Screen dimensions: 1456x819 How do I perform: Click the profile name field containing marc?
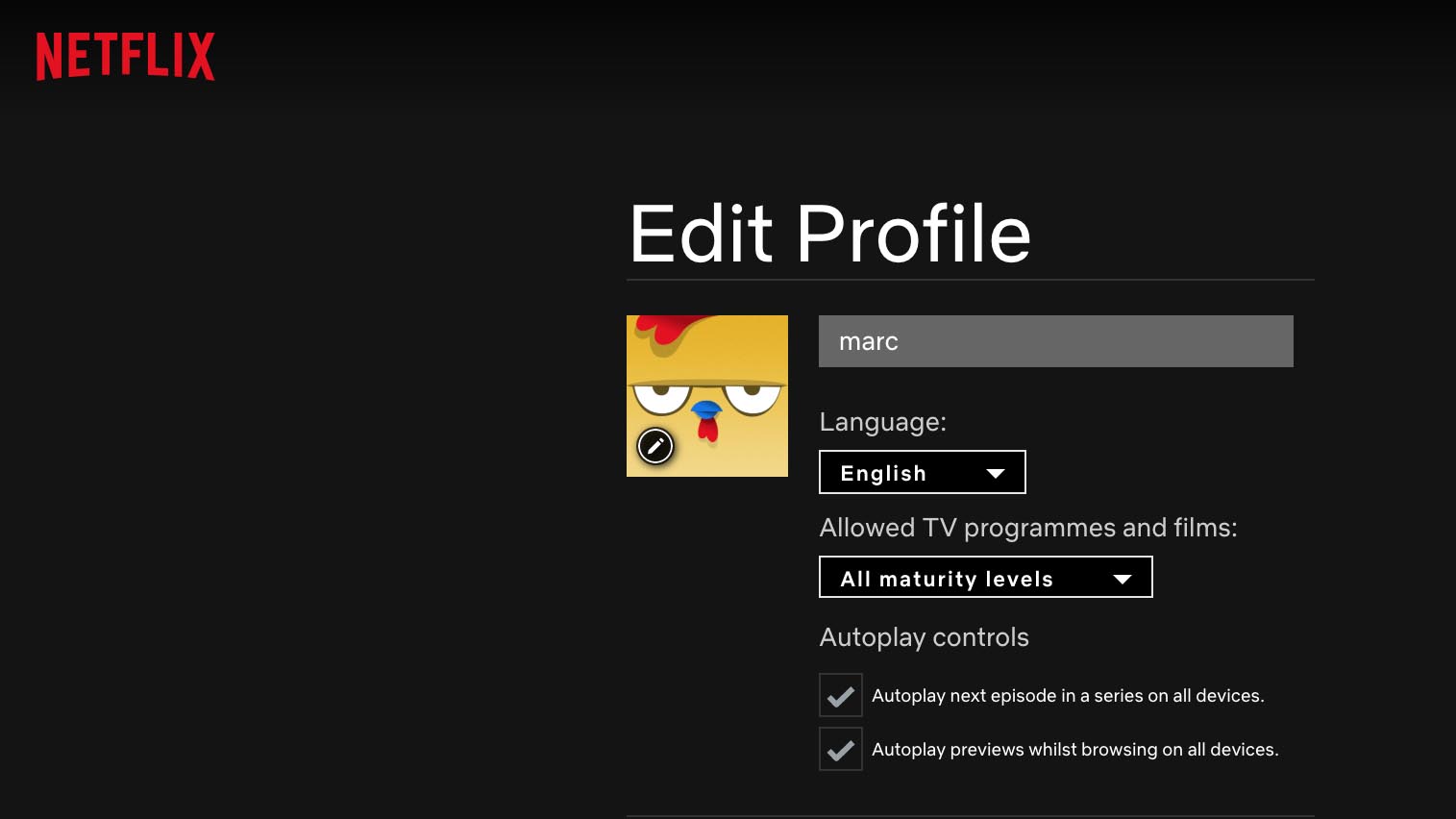coord(1056,341)
